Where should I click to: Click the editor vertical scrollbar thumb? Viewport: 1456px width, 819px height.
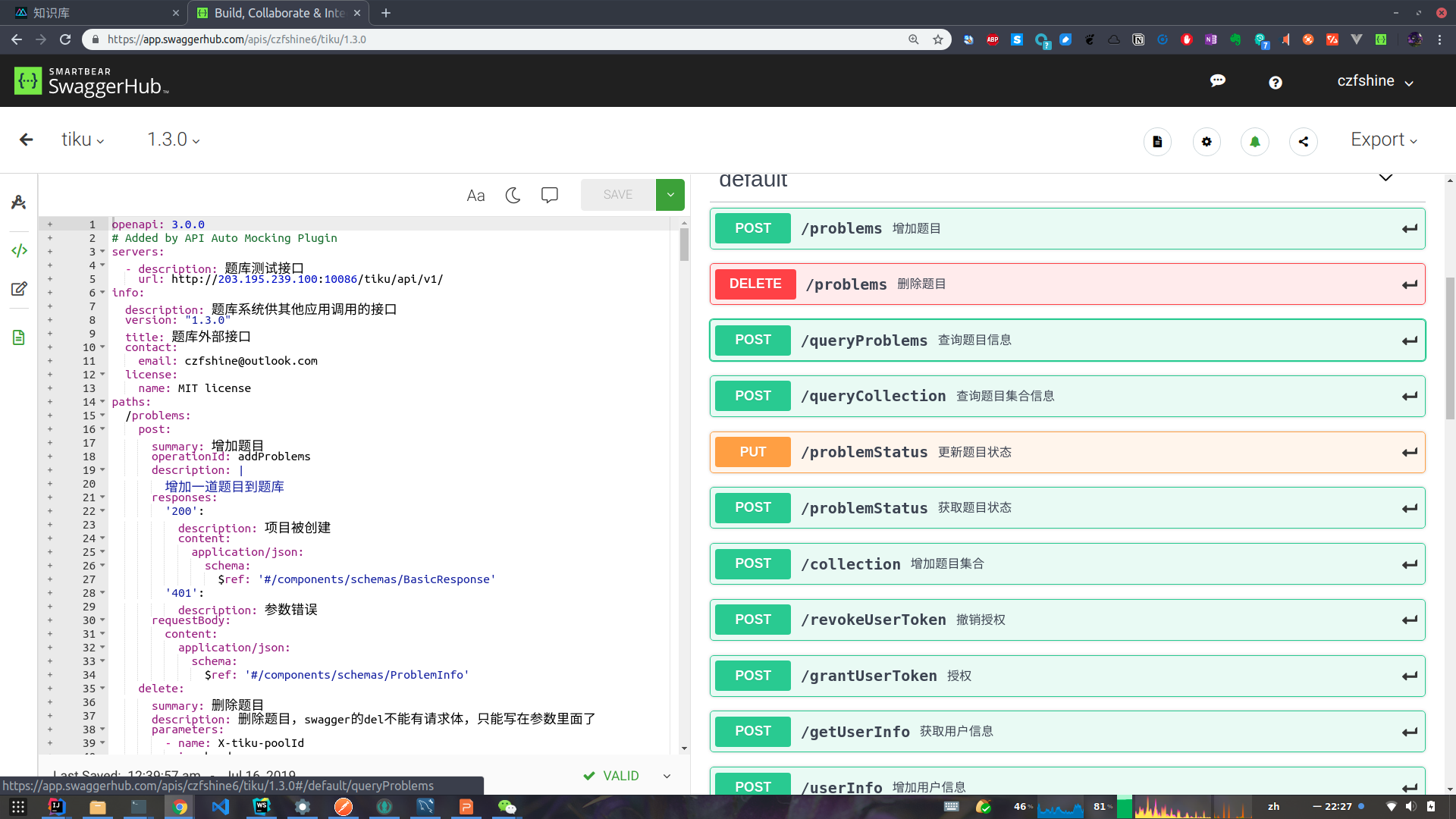tap(684, 243)
